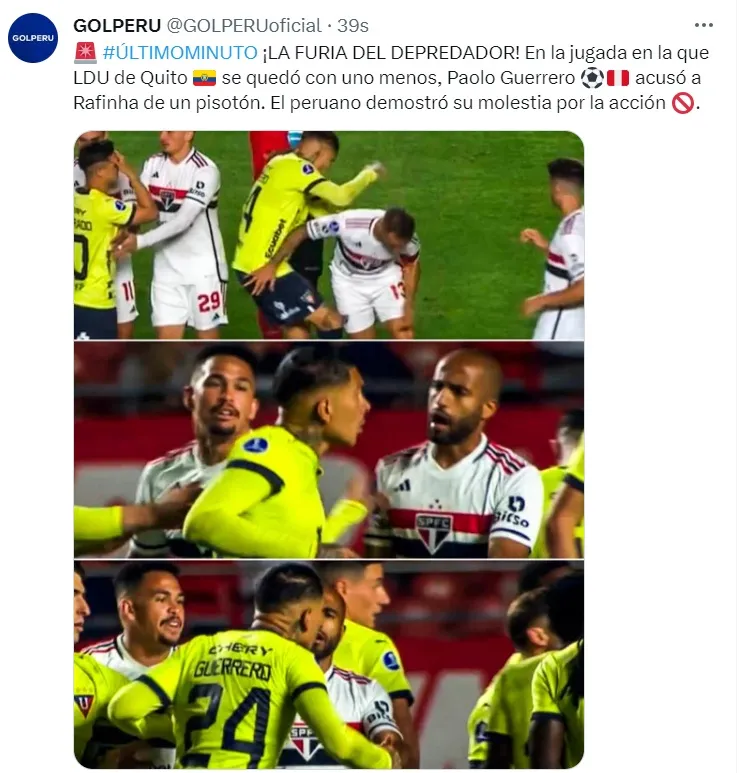Open the tweet via the 39s timestamp
739x773 pixels.
[x=353, y=26]
